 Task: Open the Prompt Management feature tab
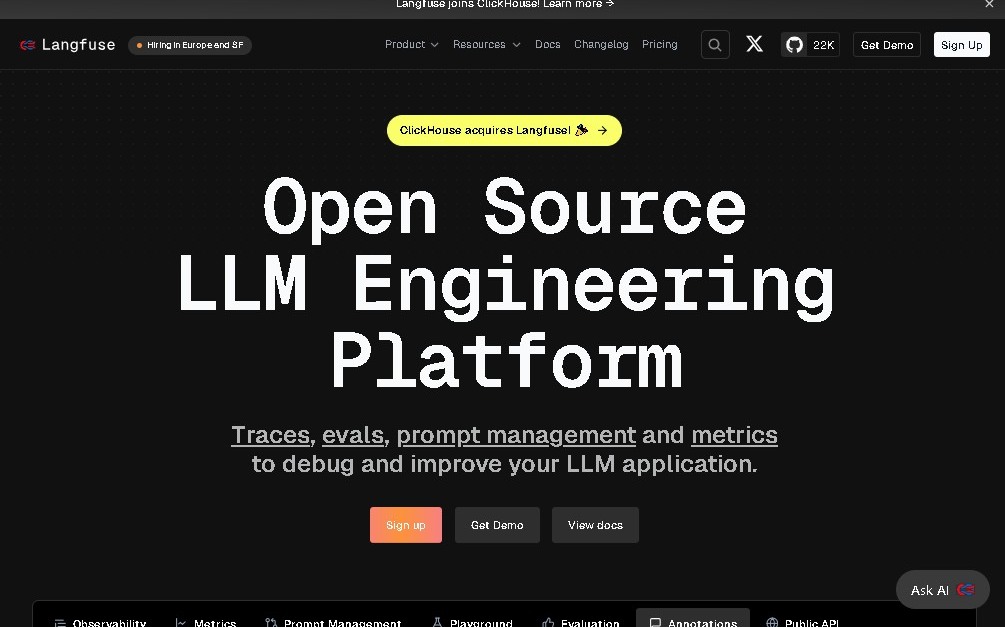pyautogui.click(x=333, y=622)
